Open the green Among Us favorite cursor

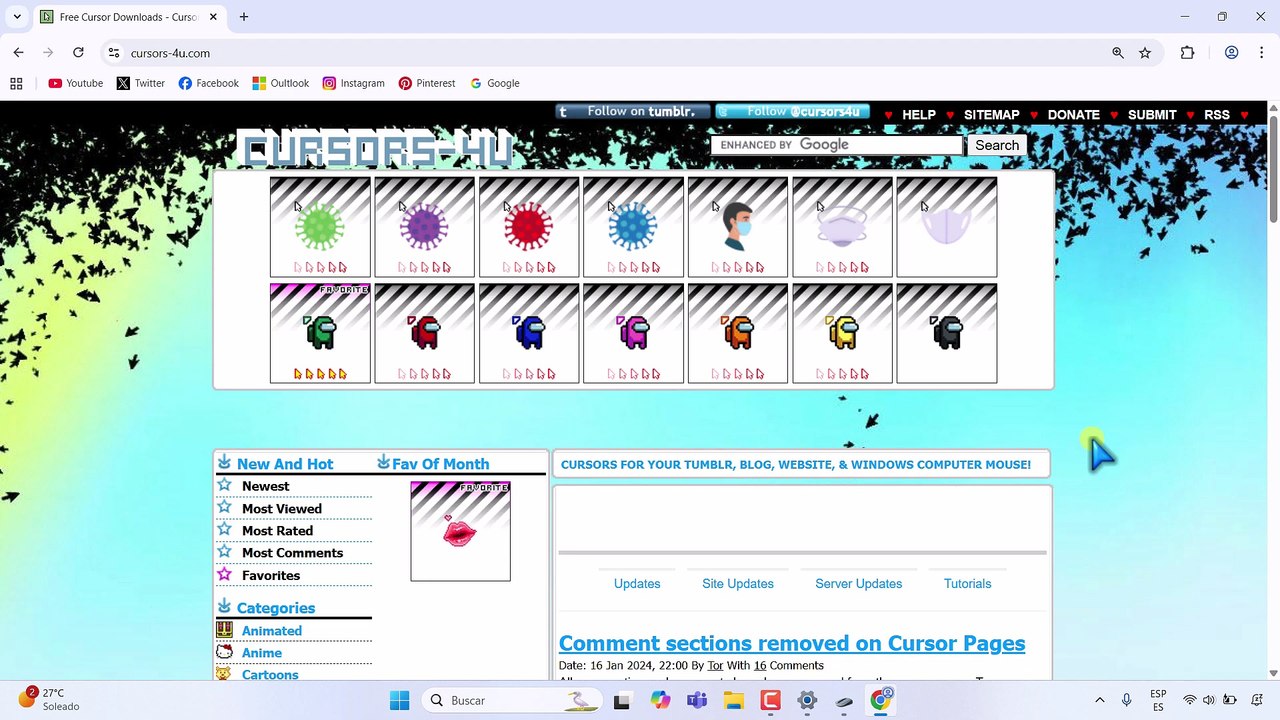(320, 333)
